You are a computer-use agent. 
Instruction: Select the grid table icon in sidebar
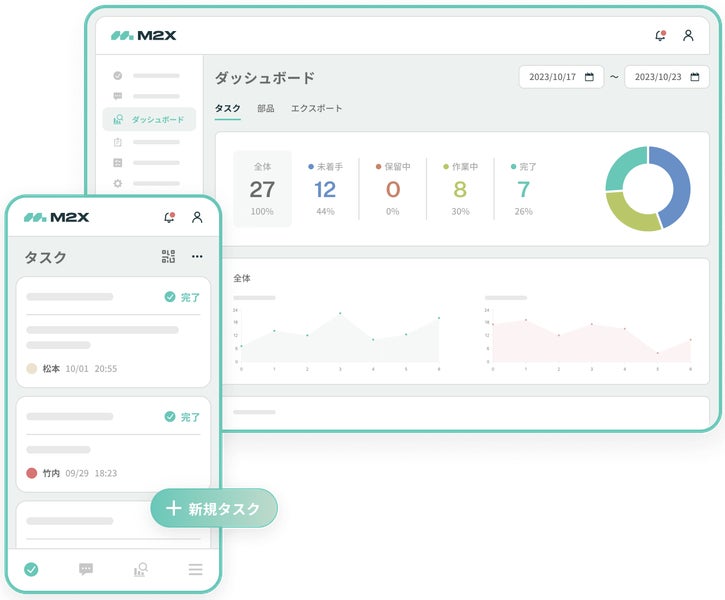click(118, 163)
